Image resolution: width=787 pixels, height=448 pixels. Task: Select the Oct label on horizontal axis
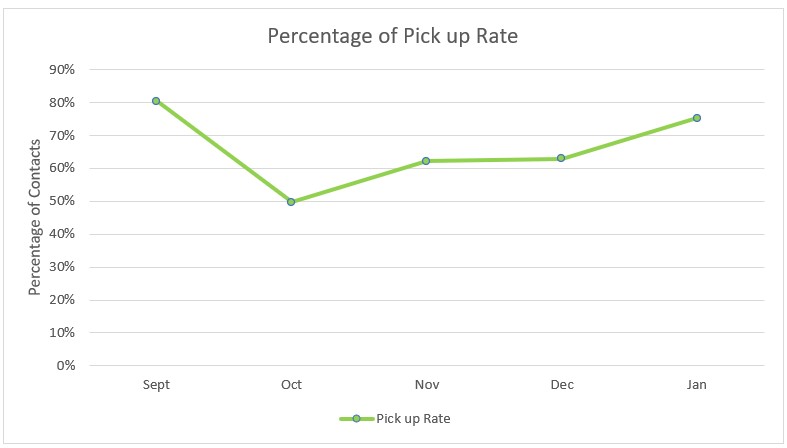click(x=291, y=384)
